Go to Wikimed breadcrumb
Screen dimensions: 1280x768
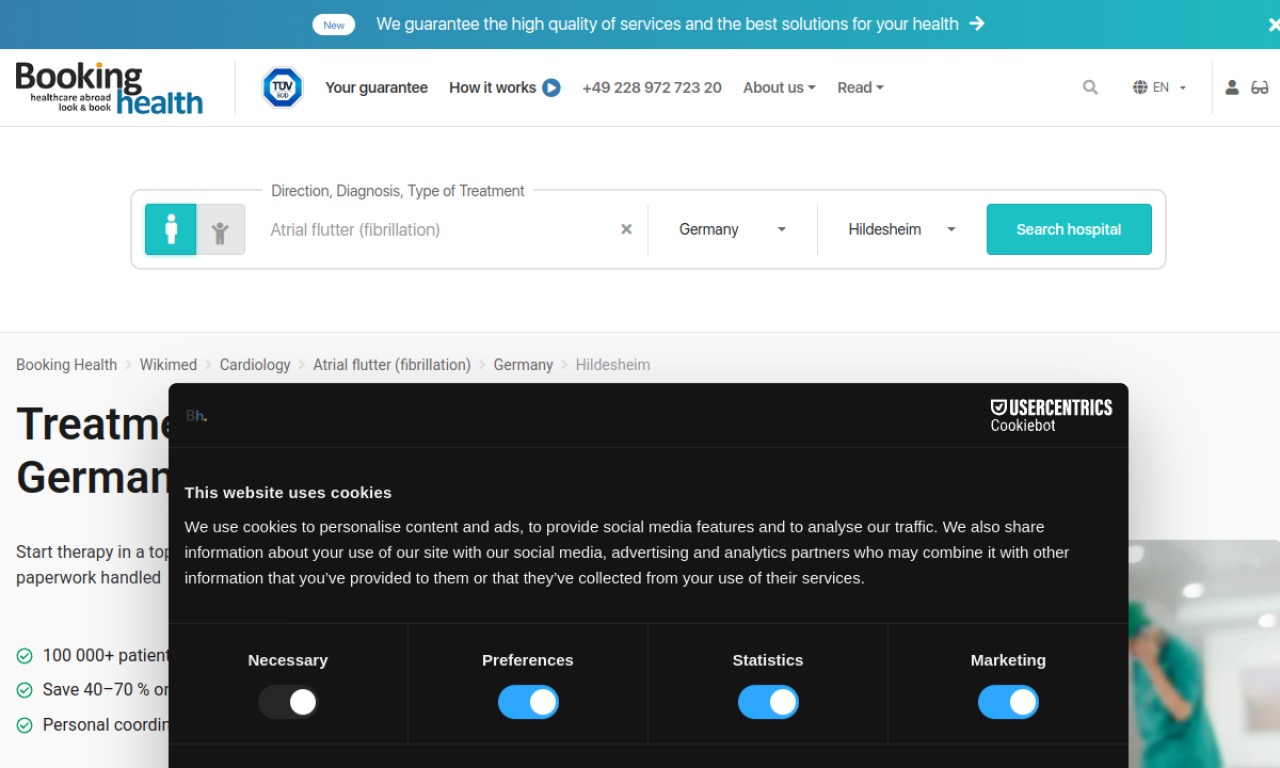[168, 365]
